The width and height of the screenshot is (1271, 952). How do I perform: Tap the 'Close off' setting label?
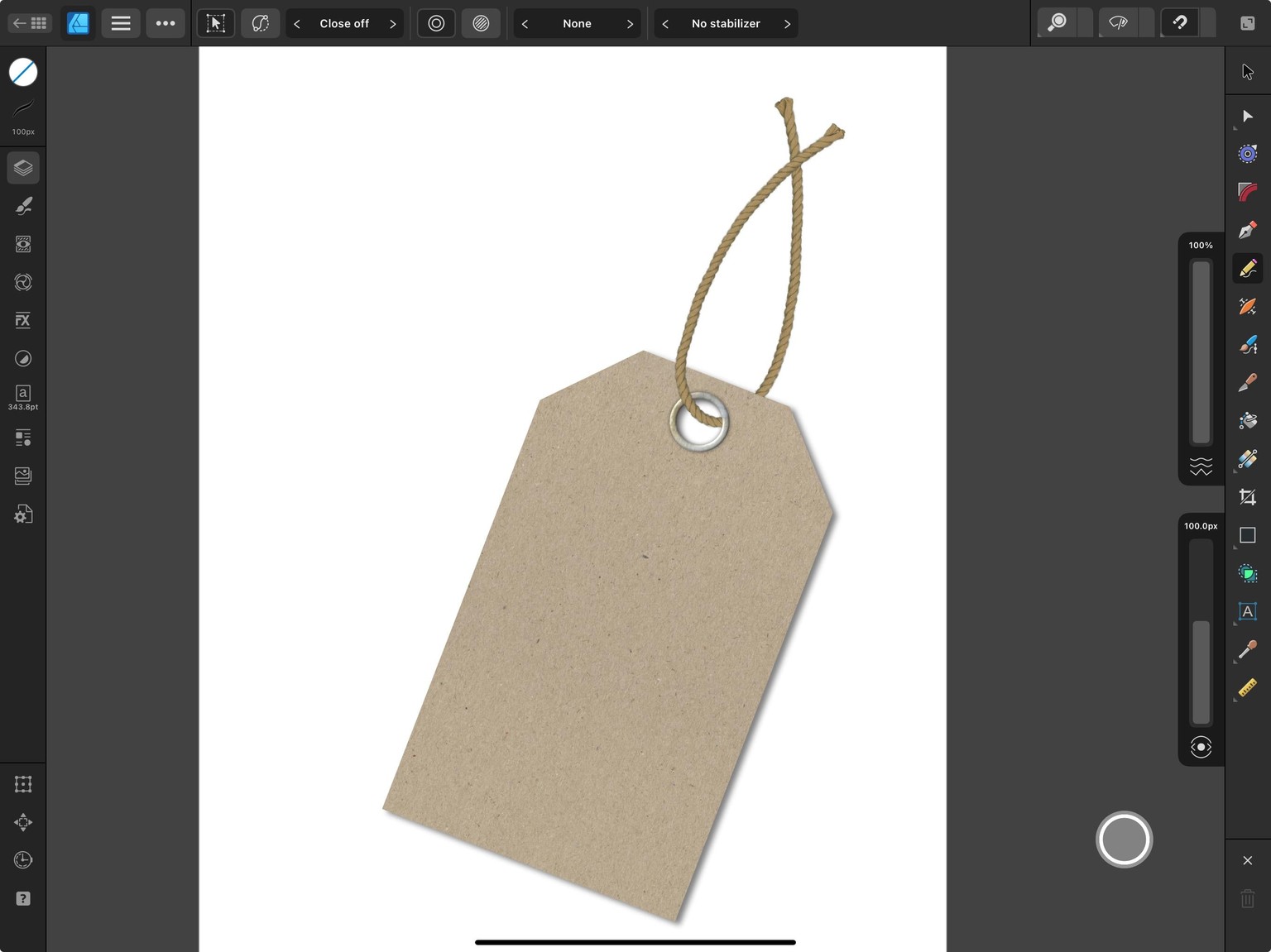pos(344,24)
